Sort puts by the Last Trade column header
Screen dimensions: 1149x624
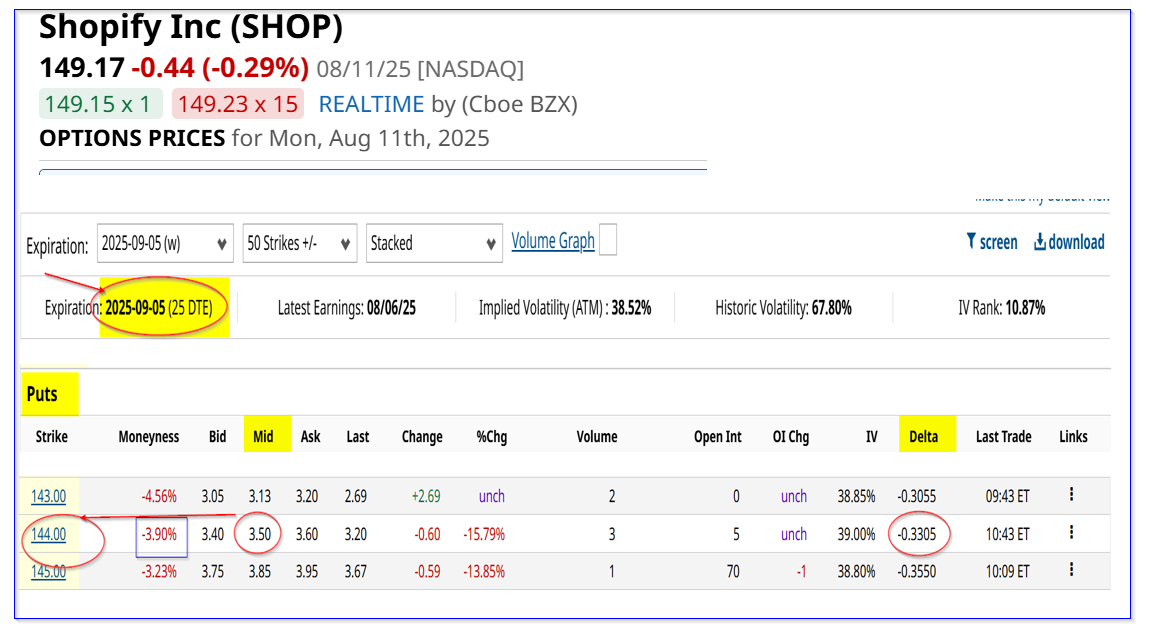pos(1003,437)
